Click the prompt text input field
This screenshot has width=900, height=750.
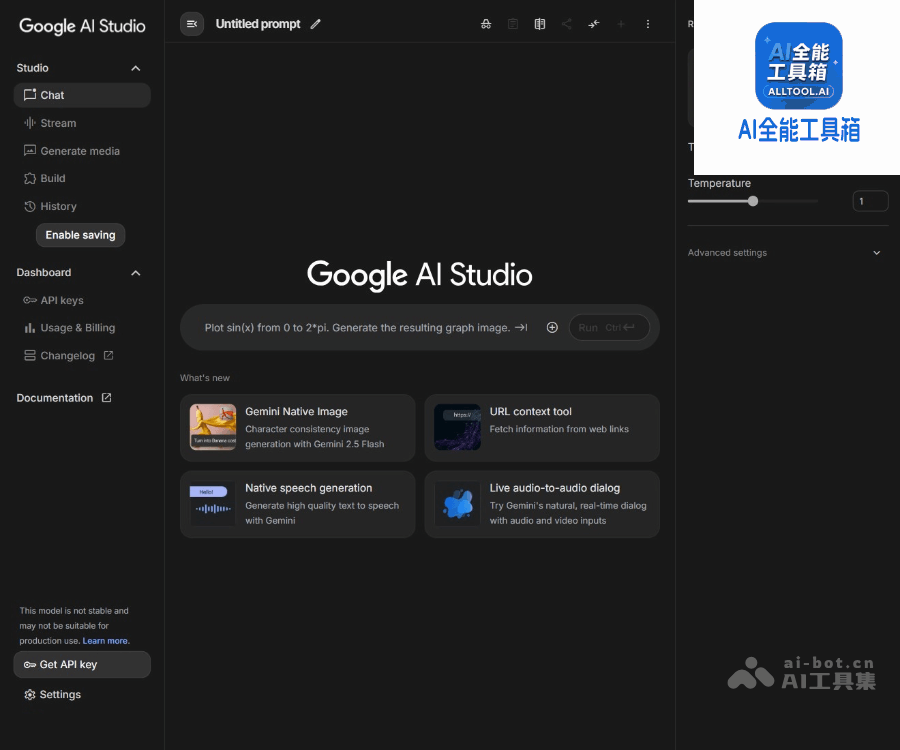357,328
